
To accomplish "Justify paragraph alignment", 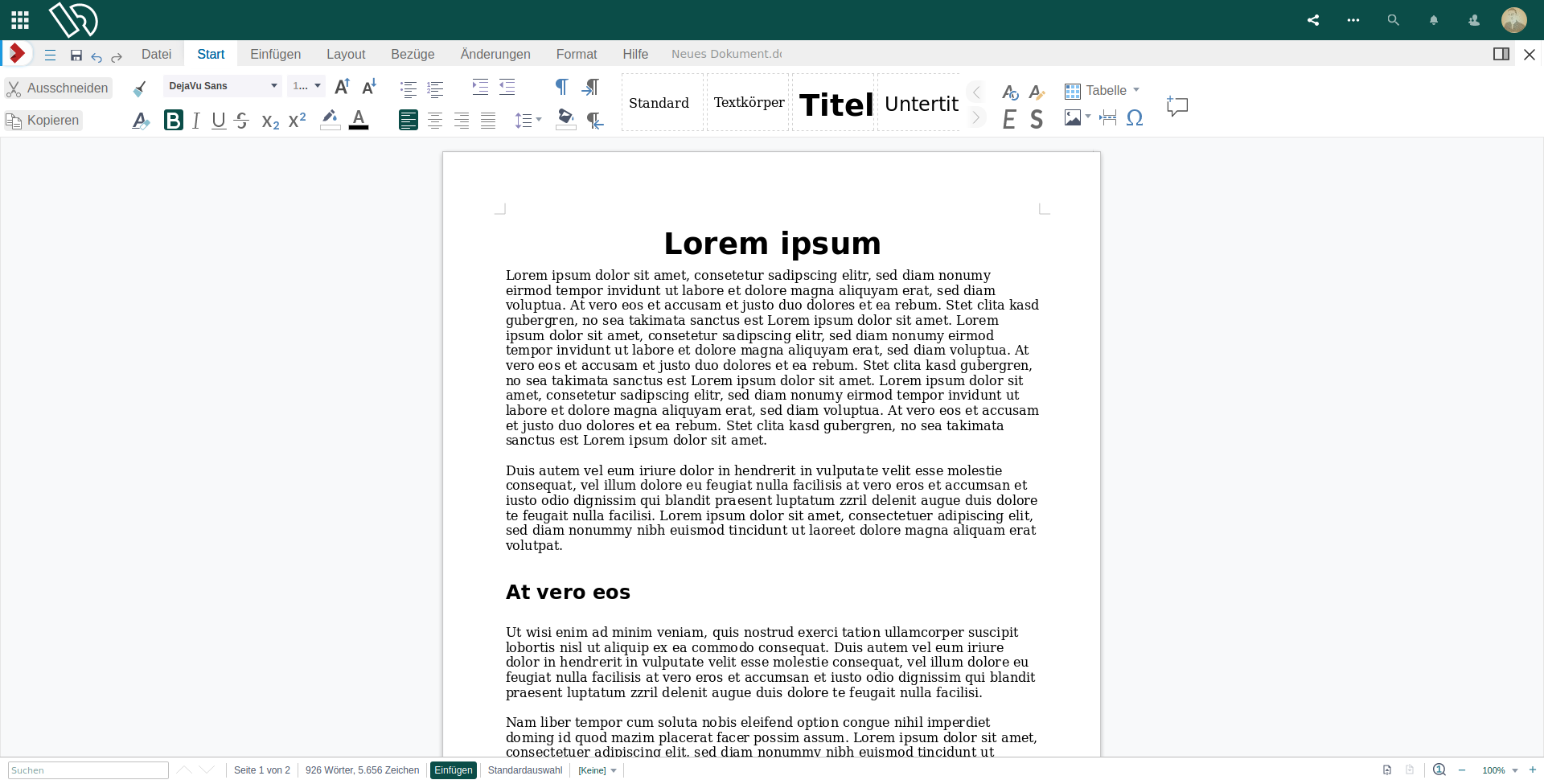I will [x=488, y=121].
